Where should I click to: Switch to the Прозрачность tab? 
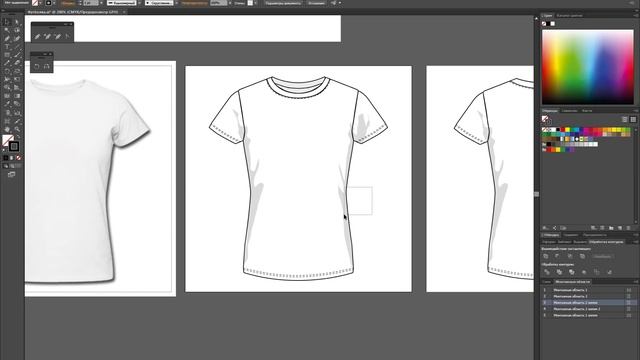pos(595,235)
